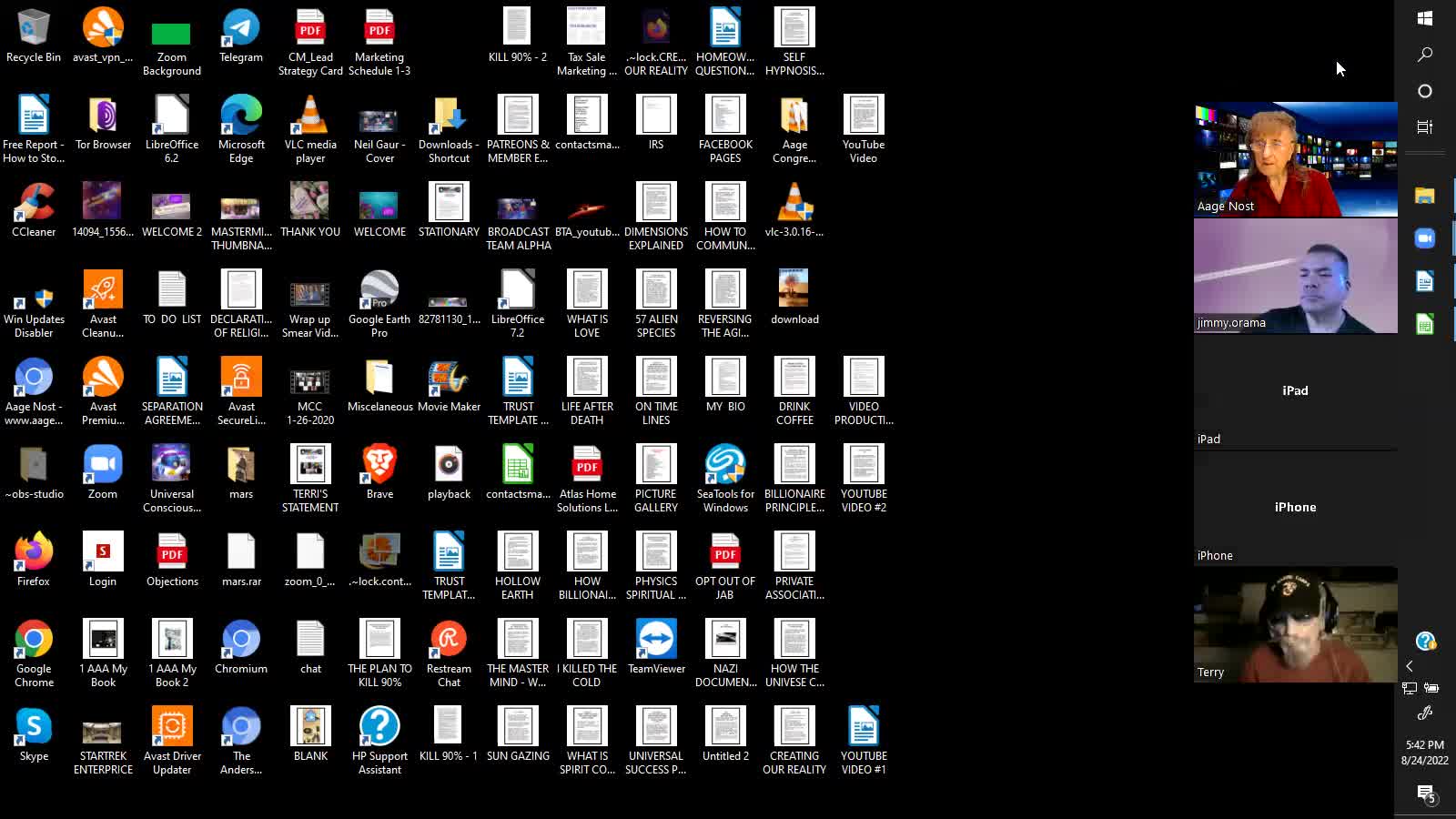The image size is (1456, 819).
Task: Open the BLANK image file
Action: point(310,735)
